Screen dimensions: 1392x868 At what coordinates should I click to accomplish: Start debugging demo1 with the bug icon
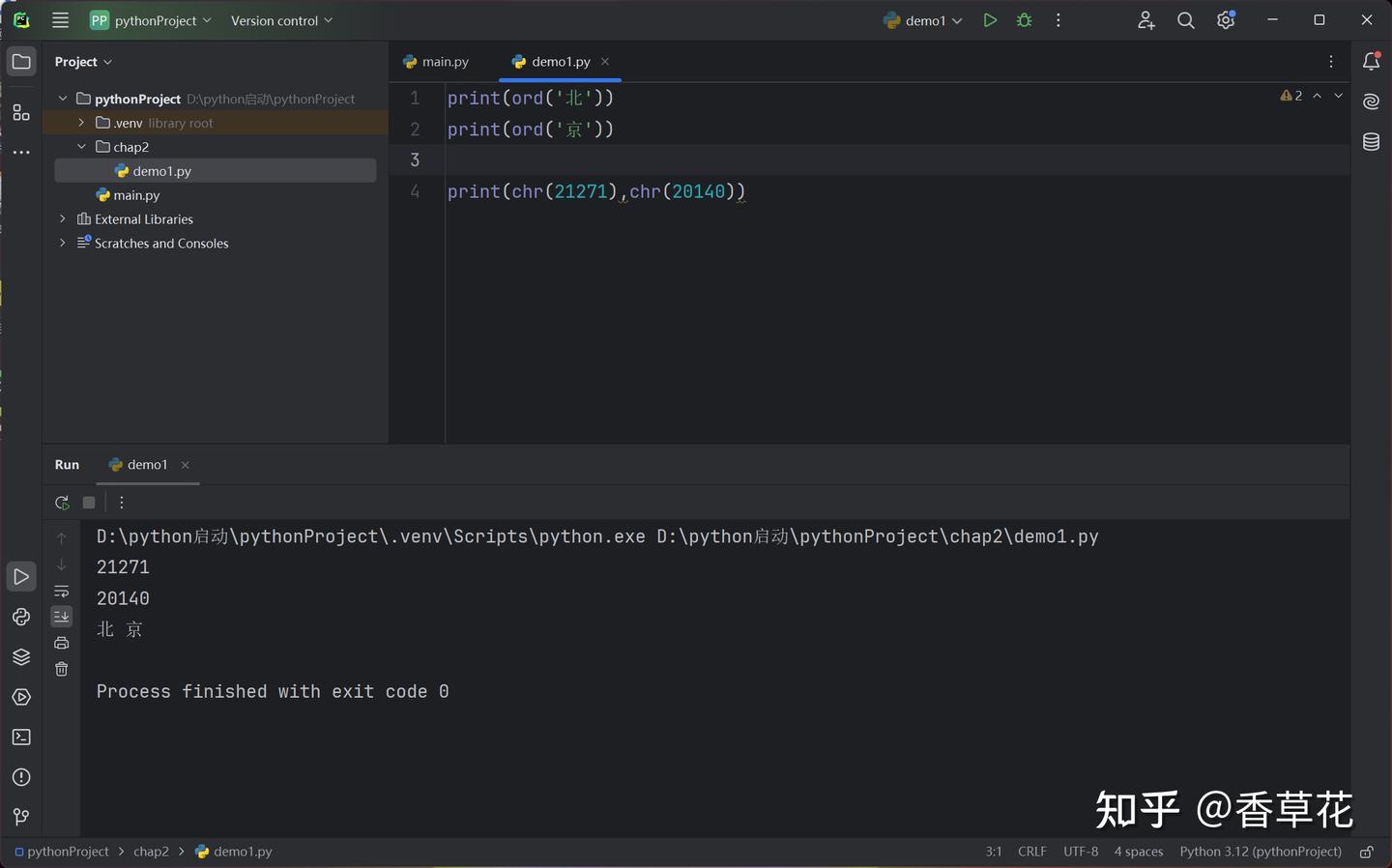point(1025,20)
